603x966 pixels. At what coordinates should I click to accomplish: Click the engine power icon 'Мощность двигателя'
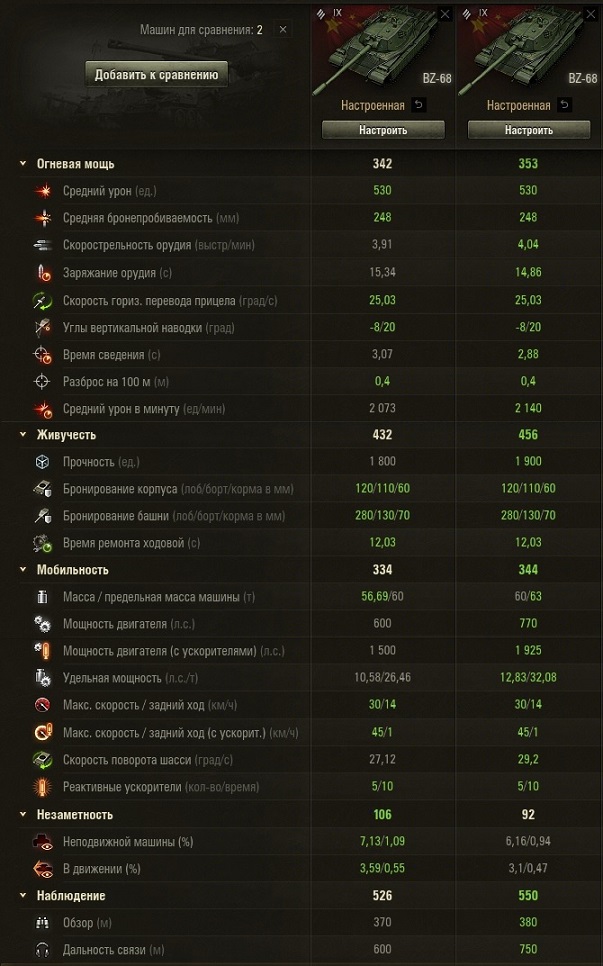coord(43,624)
